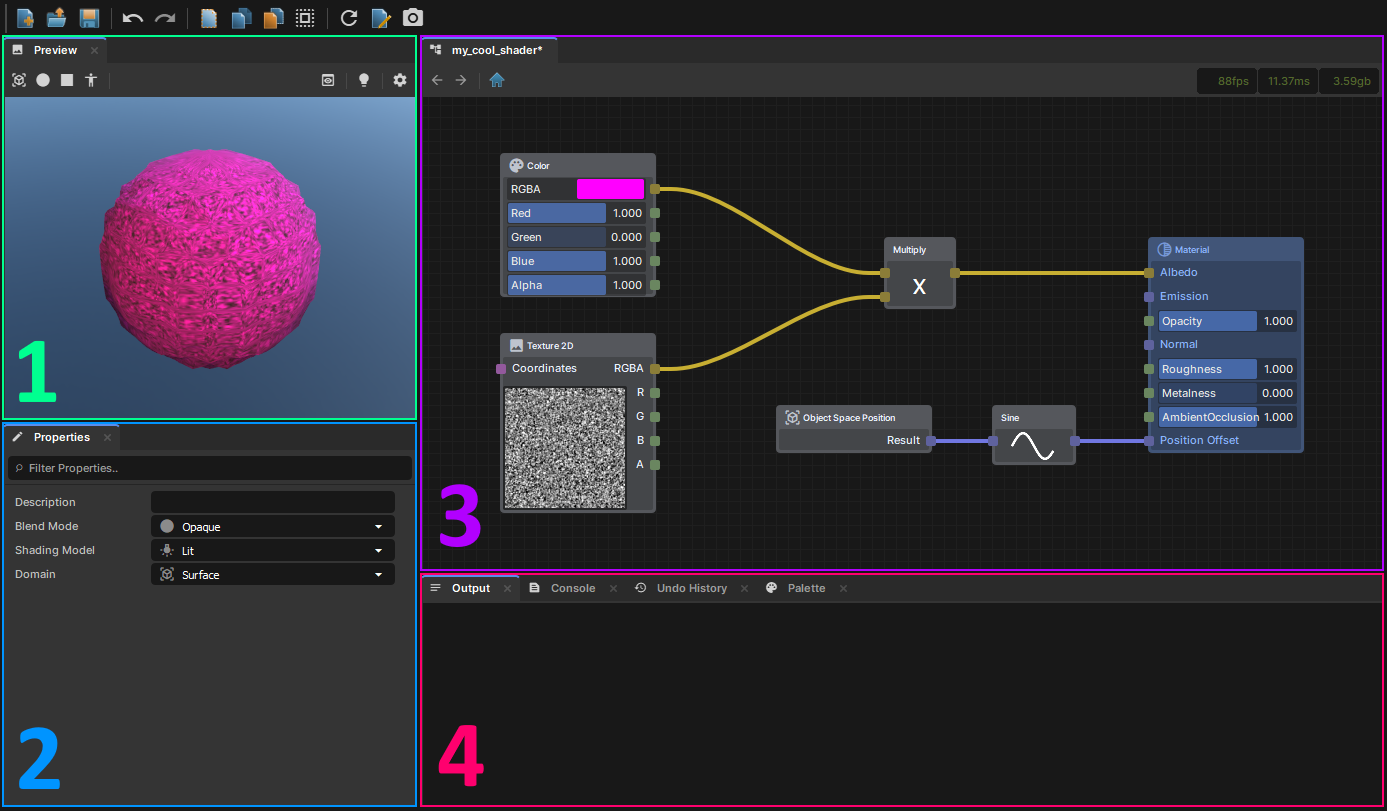This screenshot has height=811, width=1387.
Task: Toggle the preview eye view option
Action: click(328, 80)
